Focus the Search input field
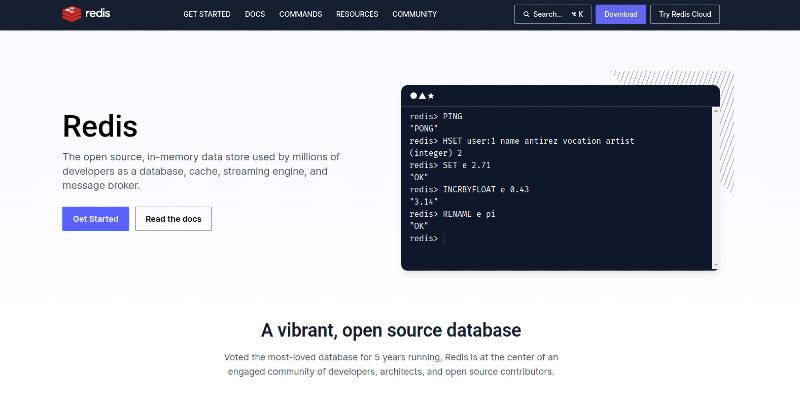 [550, 14]
